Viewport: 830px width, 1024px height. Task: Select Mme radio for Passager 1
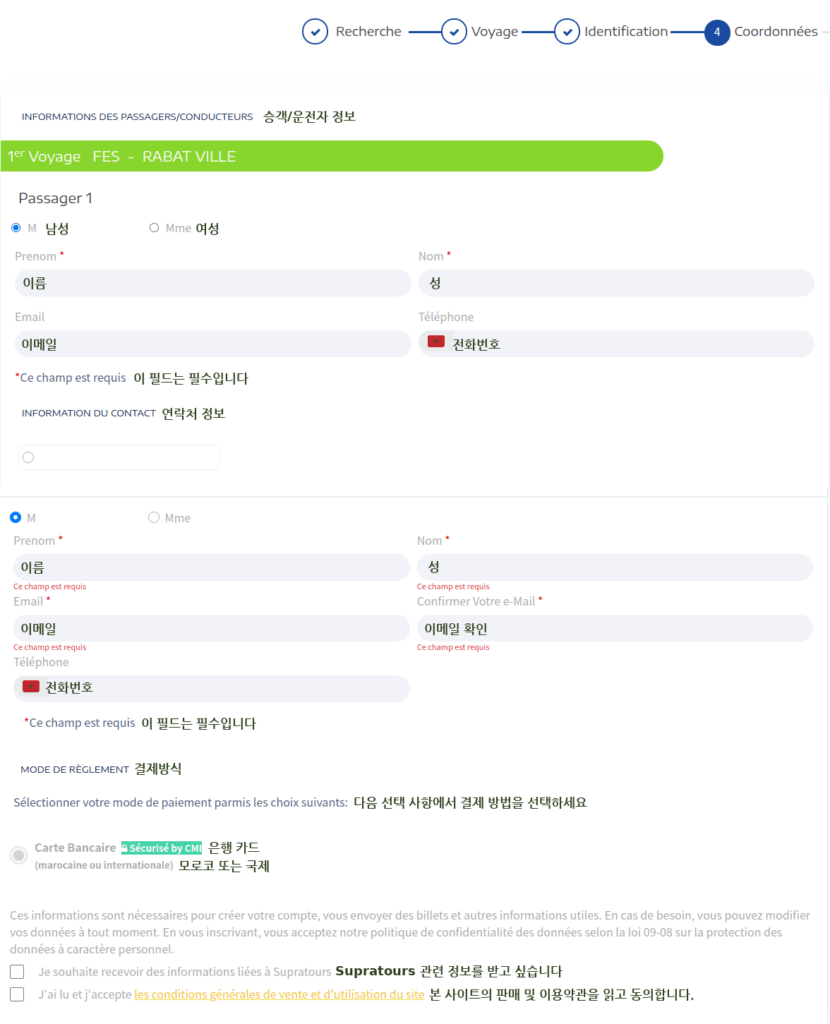click(154, 228)
